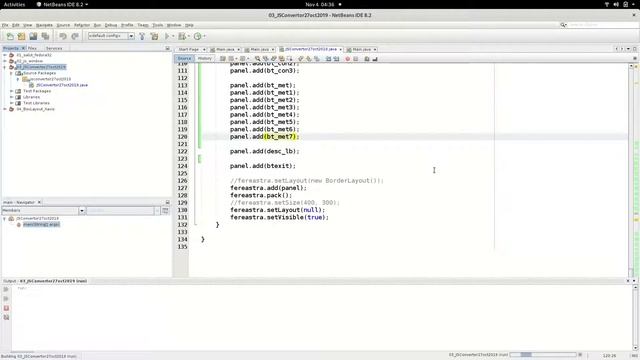Click the Last Edit icon in editor toolbar
Viewport: 640px width, 360px height.
(x=223, y=59)
